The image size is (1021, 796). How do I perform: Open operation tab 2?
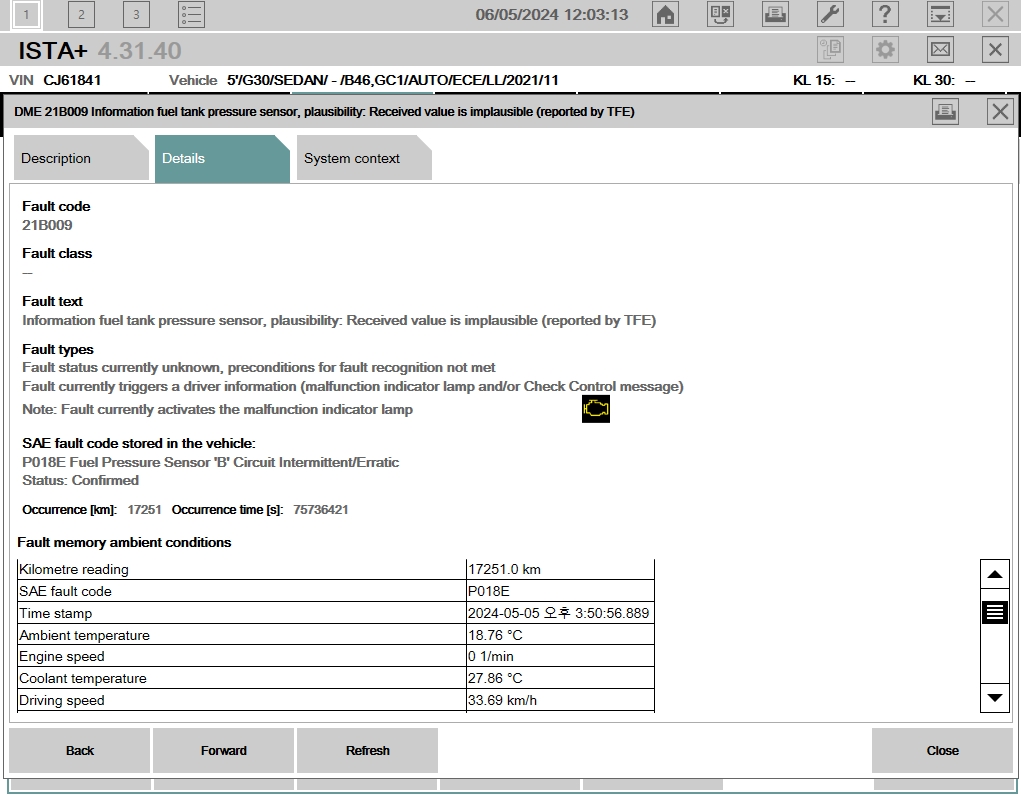(x=81, y=14)
